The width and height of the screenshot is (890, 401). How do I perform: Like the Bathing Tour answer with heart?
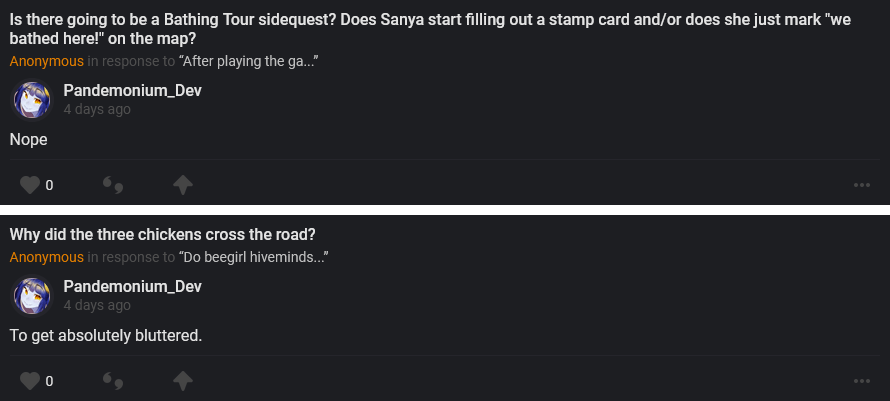[x=29, y=185]
